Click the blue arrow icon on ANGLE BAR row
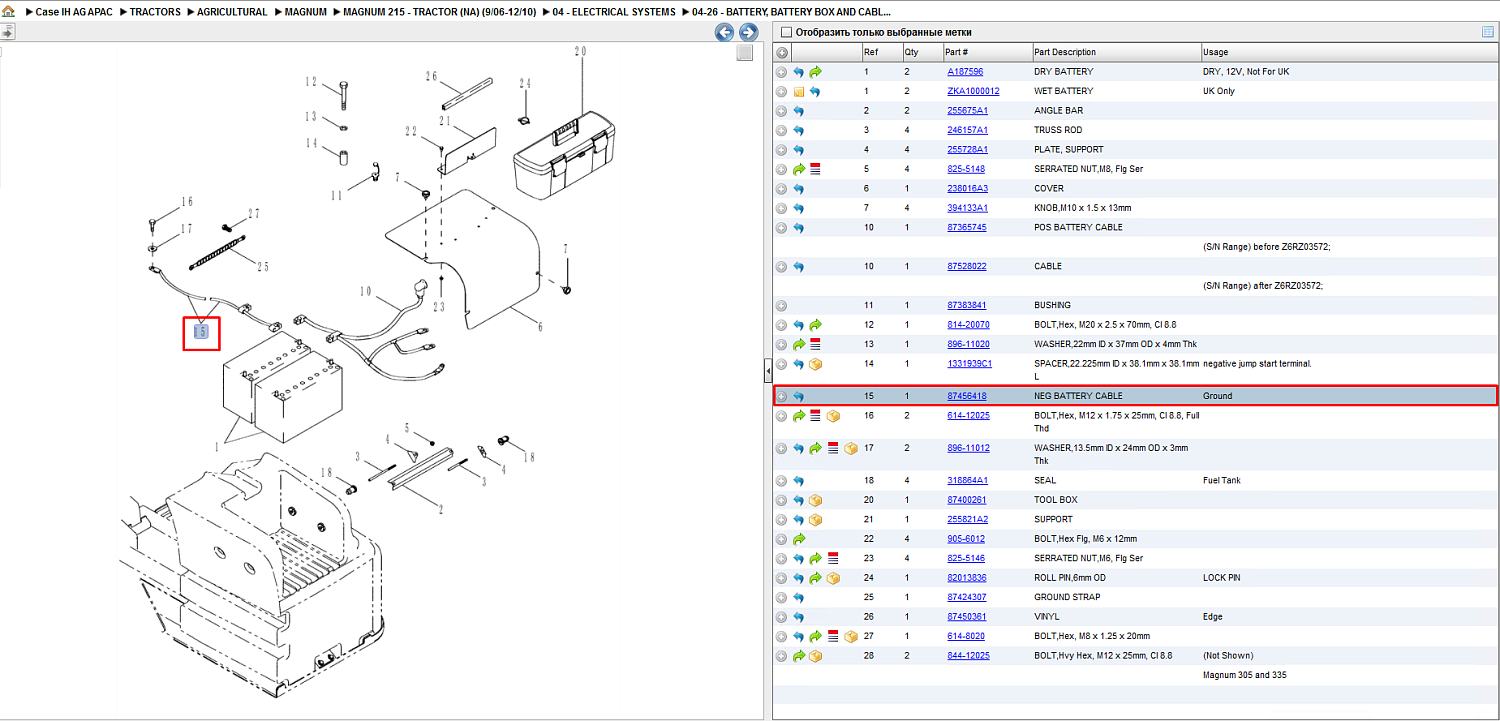This screenshot has height=721, width=1500. pyautogui.click(x=799, y=111)
